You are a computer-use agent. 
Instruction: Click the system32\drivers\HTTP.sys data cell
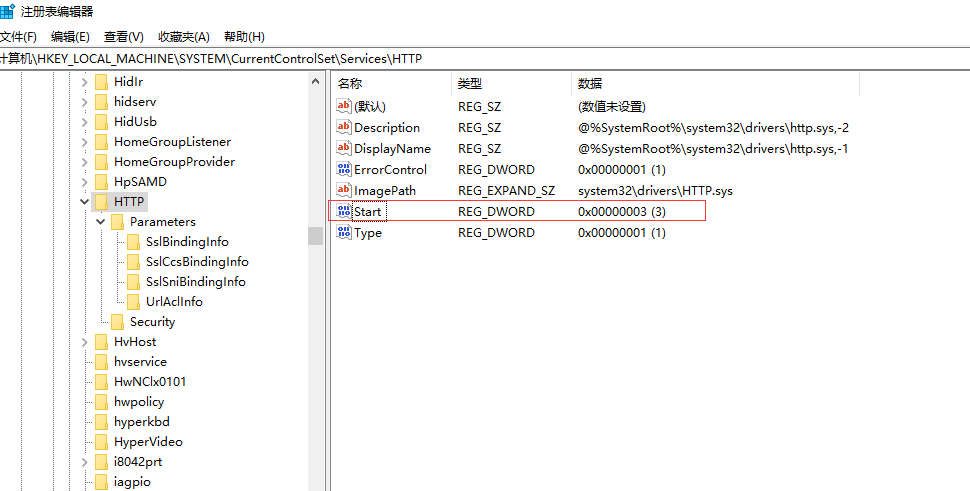[x=655, y=190]
